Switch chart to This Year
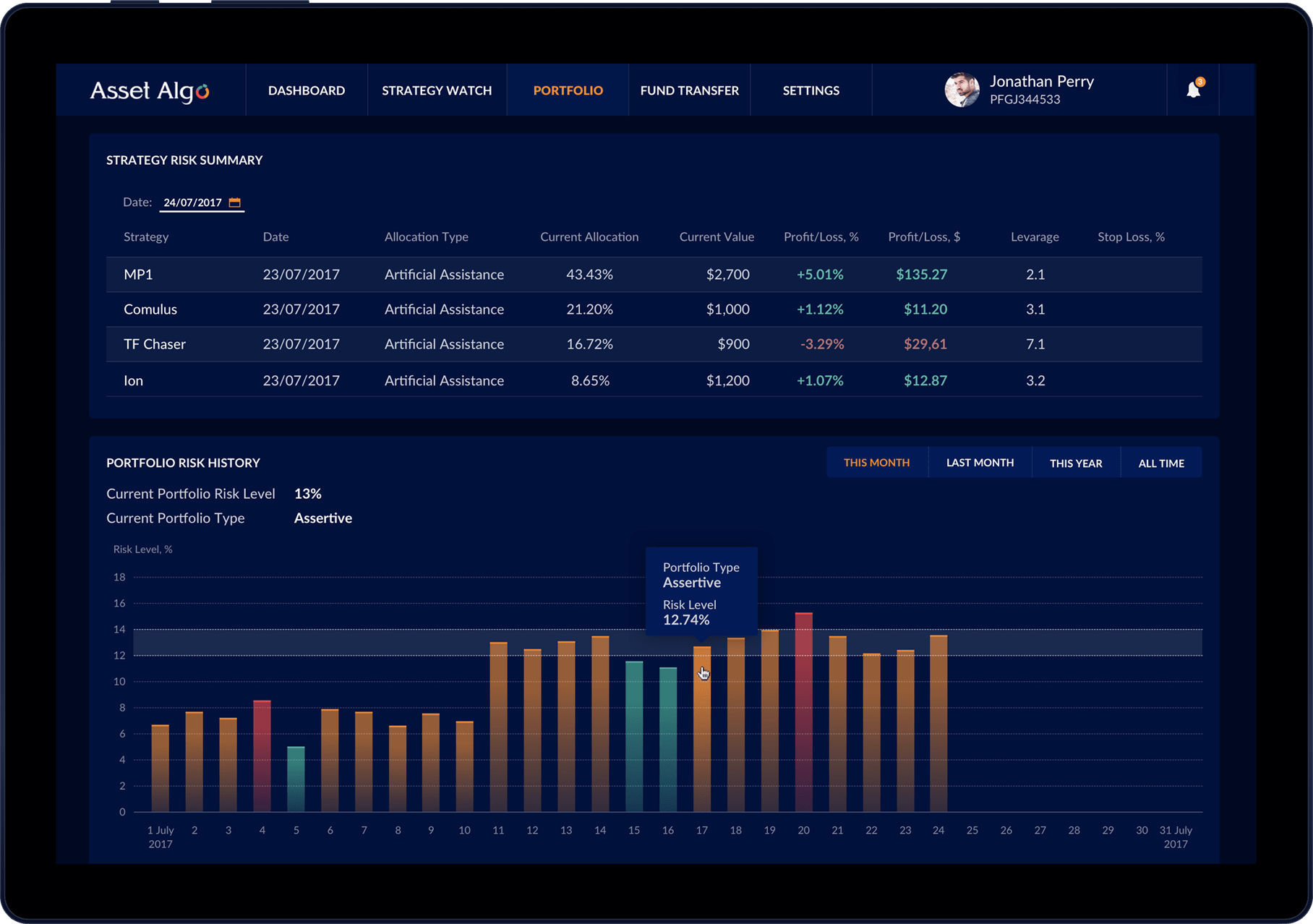This screenshot has width=1313, height=924. pos(1076,463)
